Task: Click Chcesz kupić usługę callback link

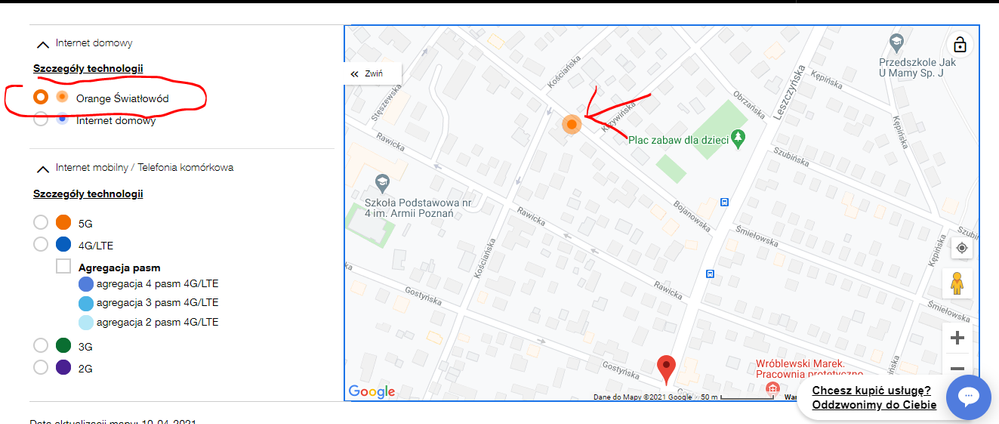Action: [x=874, y=397]
